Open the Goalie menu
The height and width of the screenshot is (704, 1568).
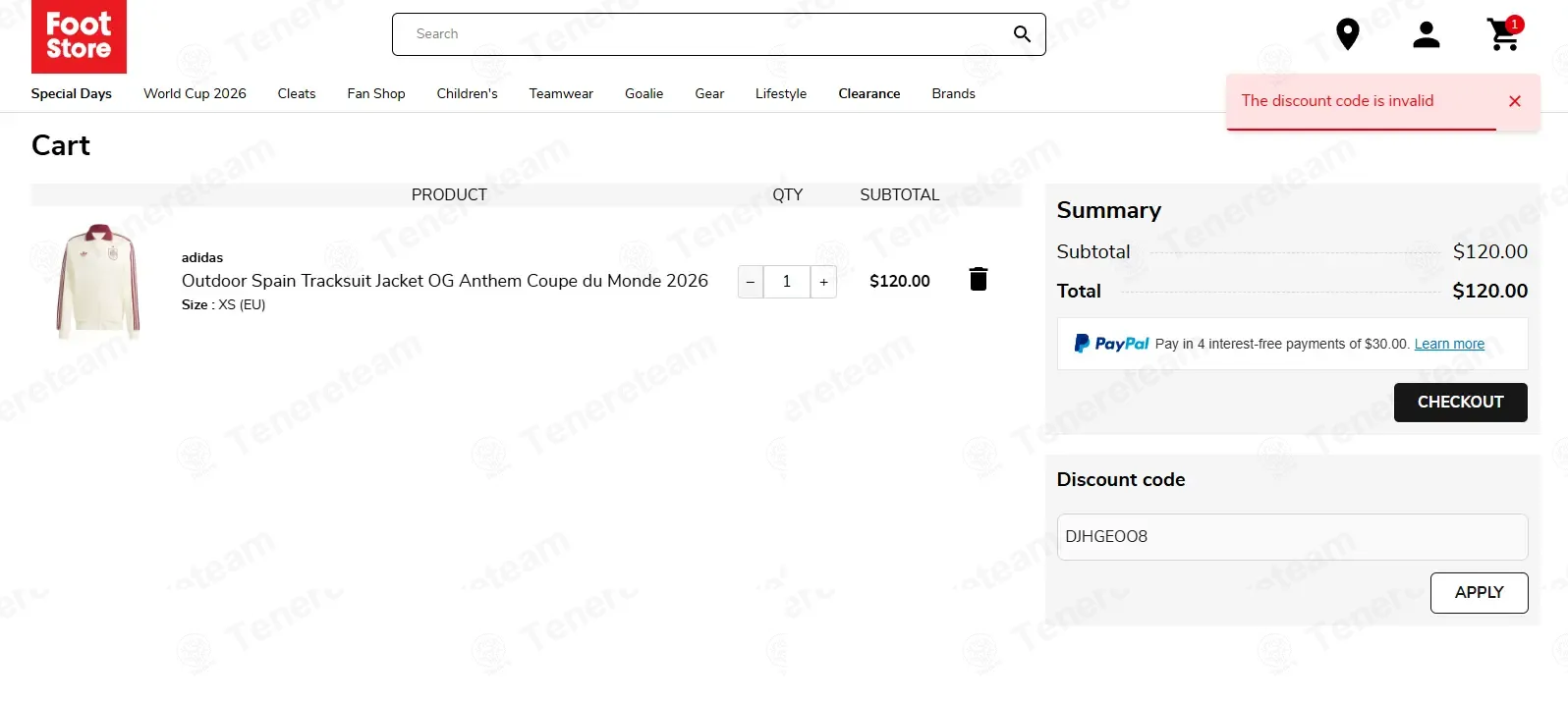[x=644, y=93]
